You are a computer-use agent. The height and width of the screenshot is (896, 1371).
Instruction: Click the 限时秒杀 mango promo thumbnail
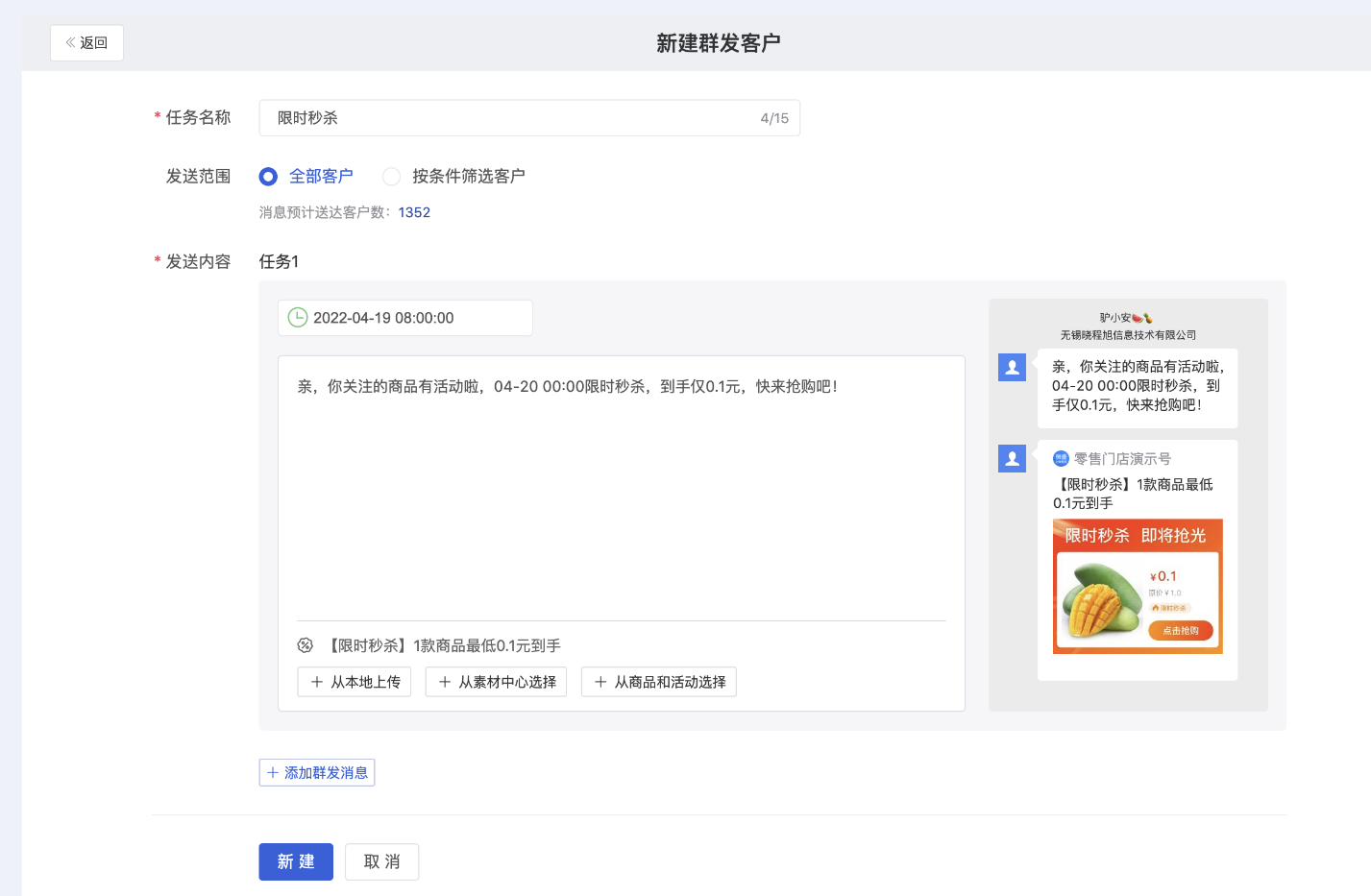click(1138, 587)
